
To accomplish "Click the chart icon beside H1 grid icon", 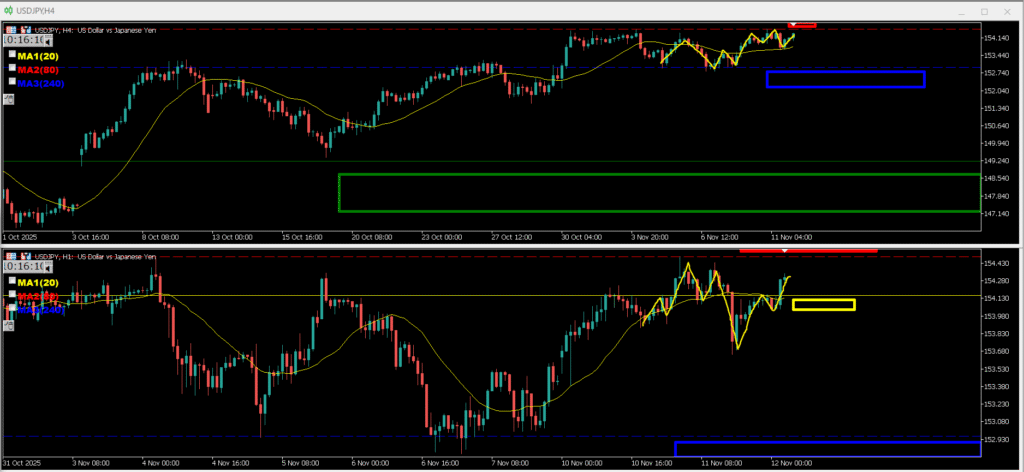I will pyautogui.click(x=24, y=257).
